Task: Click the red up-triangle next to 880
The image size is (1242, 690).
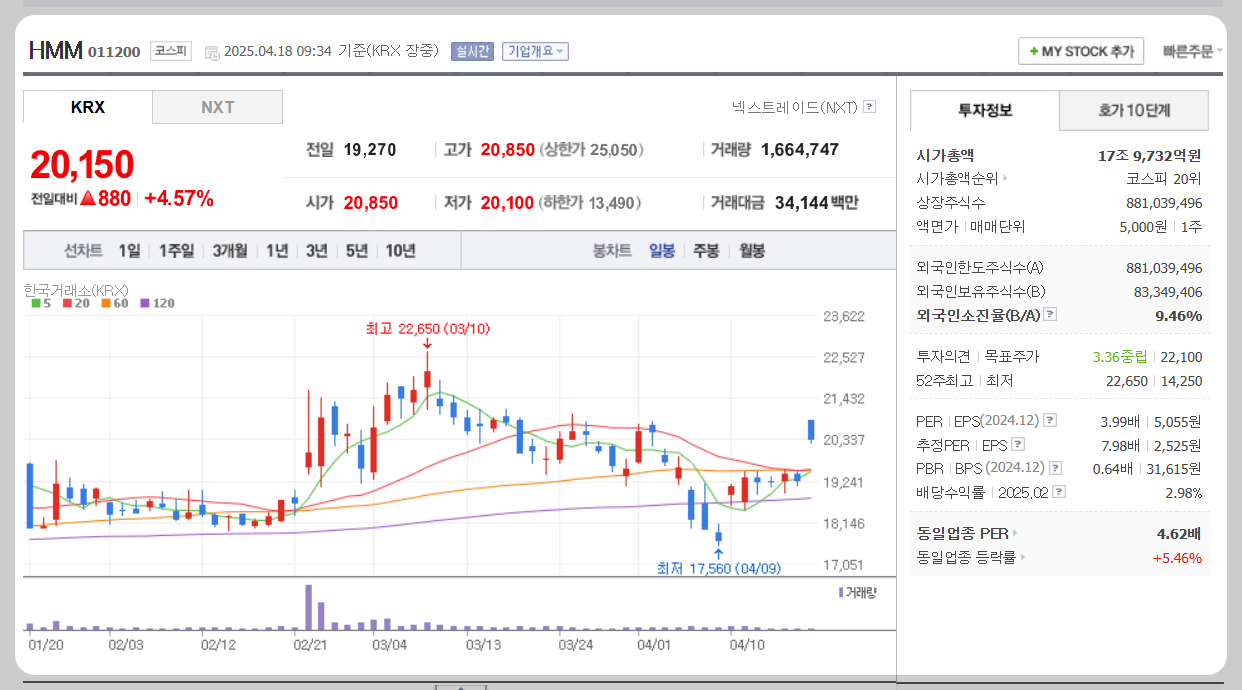Action: click(x=88, y=198)
